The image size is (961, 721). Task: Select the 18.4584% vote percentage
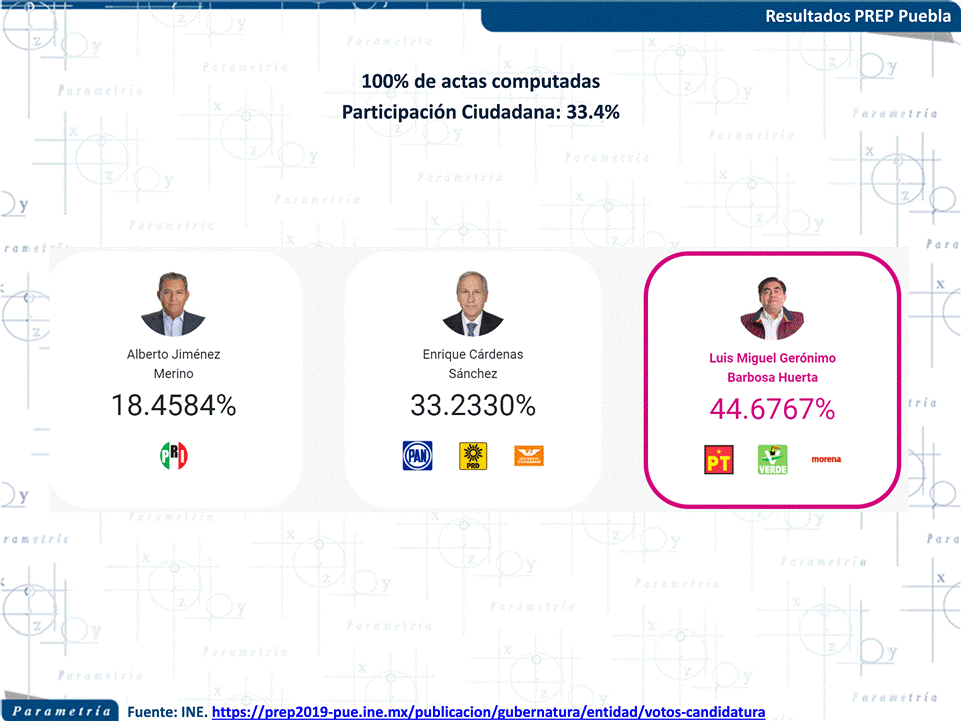[173, 405]
